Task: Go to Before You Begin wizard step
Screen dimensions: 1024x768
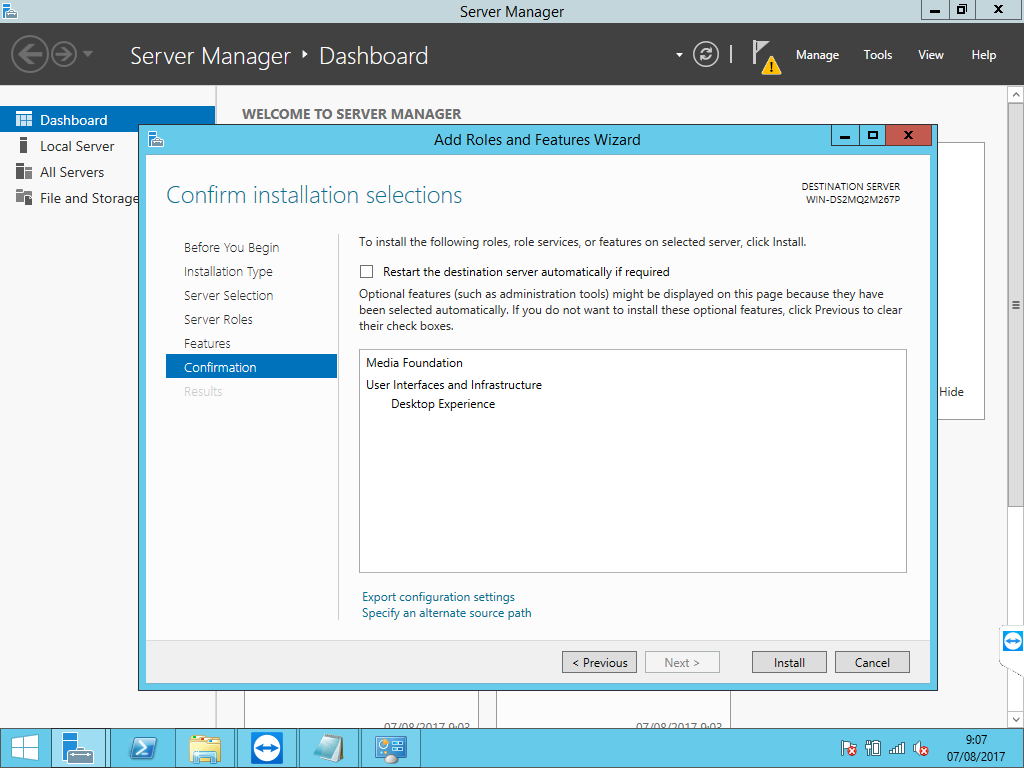Action: click(x=231, y=248)
